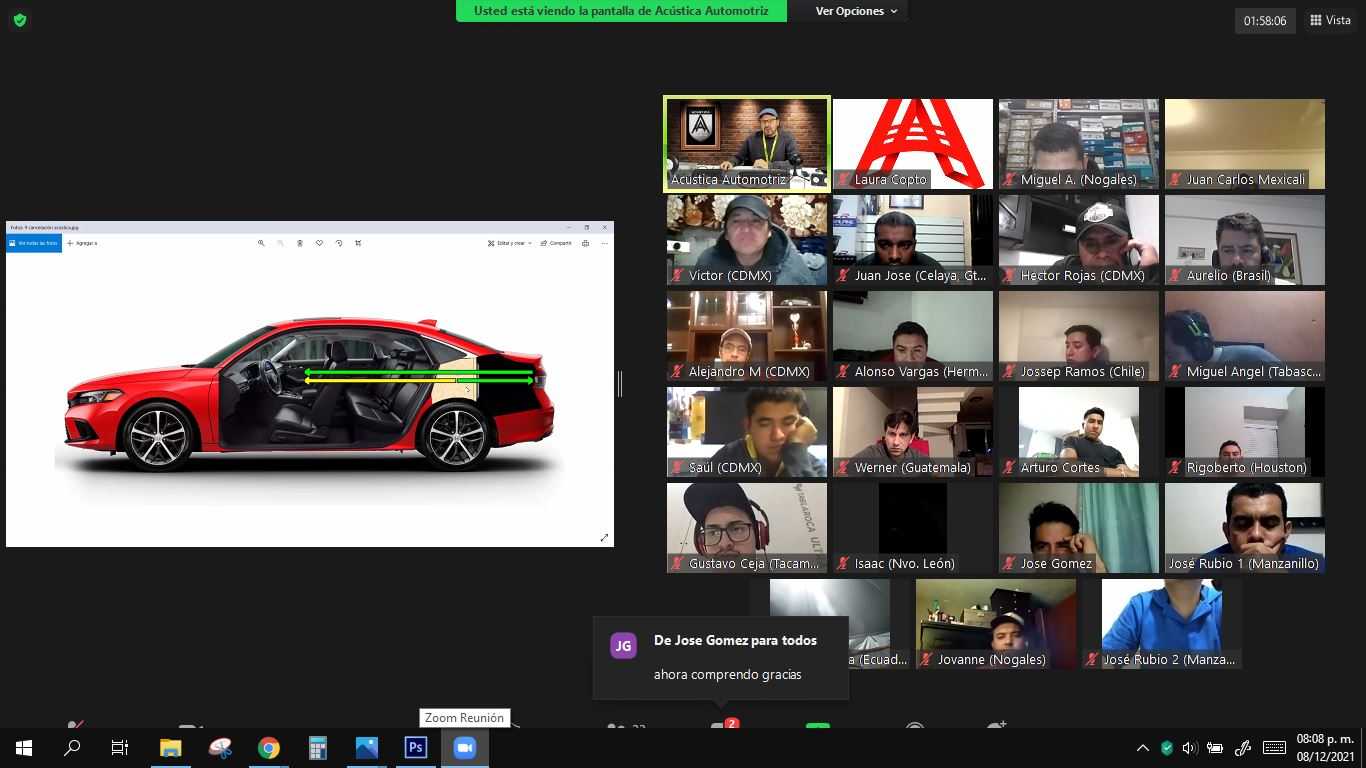Select Jose Gomez video tile
This screenshot has width=1366, height=768.
tap(1079, 528)
